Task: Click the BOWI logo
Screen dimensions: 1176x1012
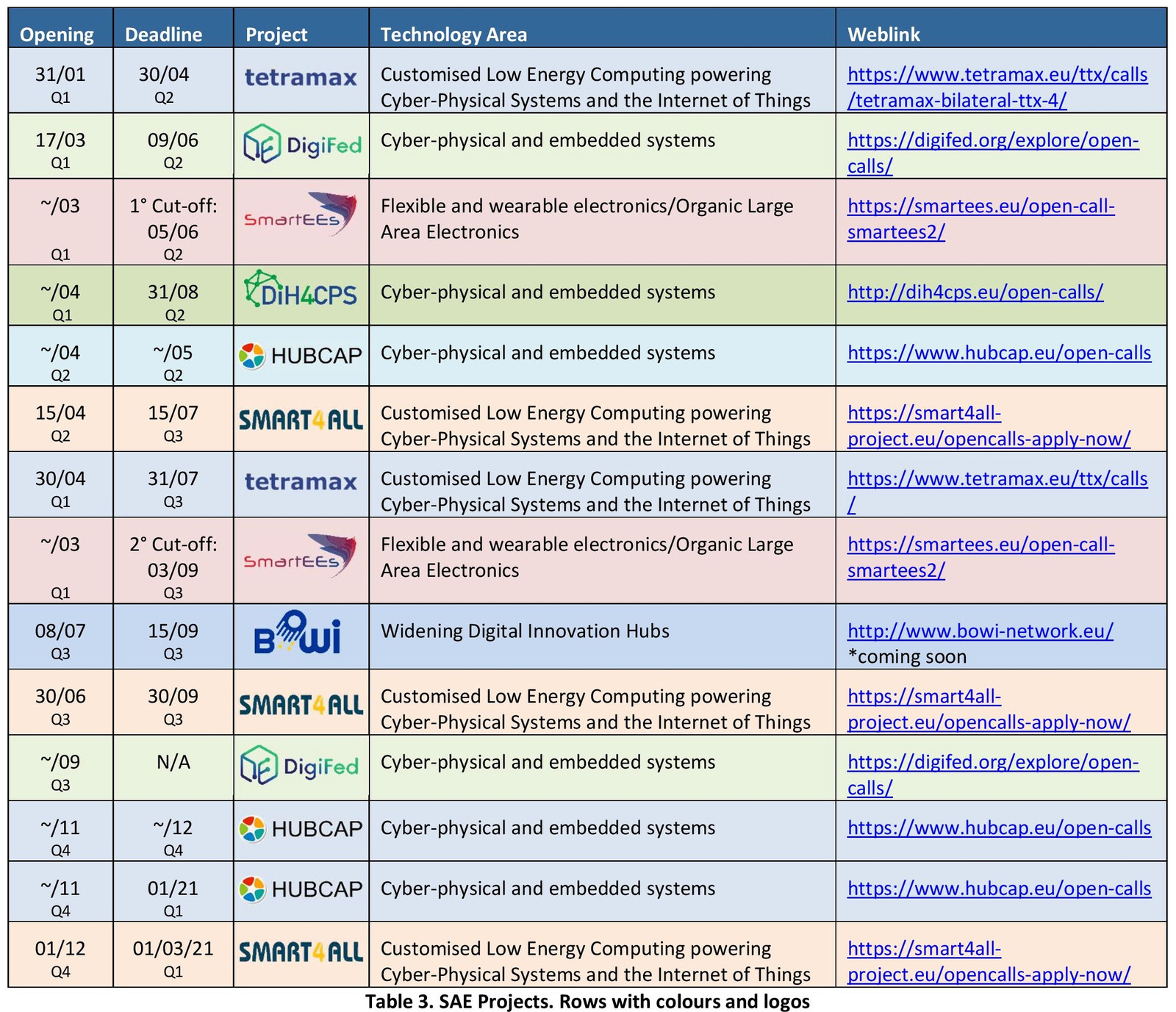Action: pyautogui.click(x=298, y=633)
